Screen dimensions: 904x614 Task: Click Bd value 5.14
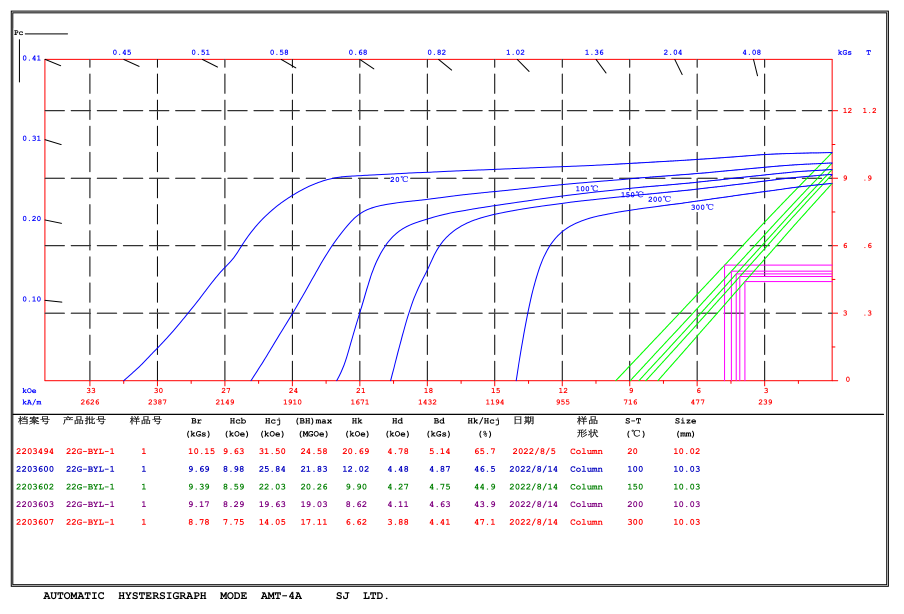[x=439, y=451]
